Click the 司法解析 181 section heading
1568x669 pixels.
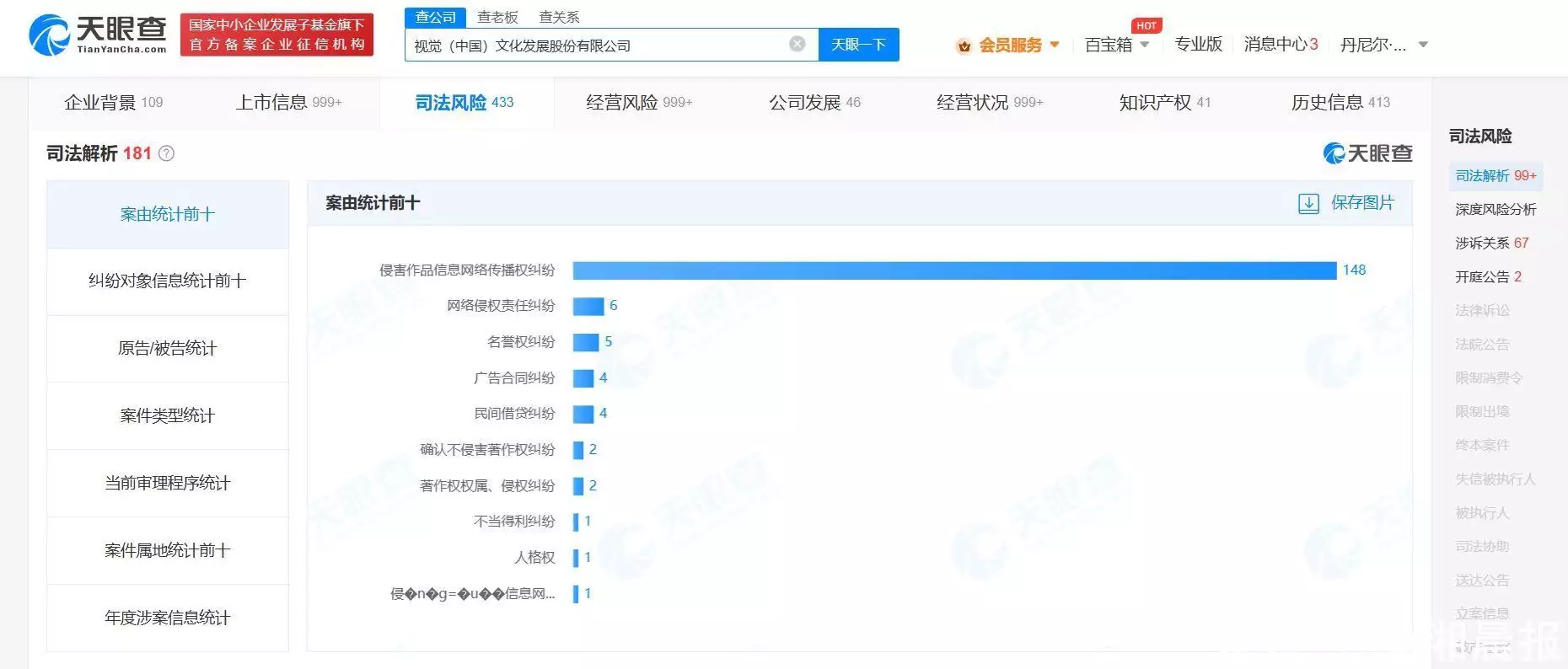(99, 153)
